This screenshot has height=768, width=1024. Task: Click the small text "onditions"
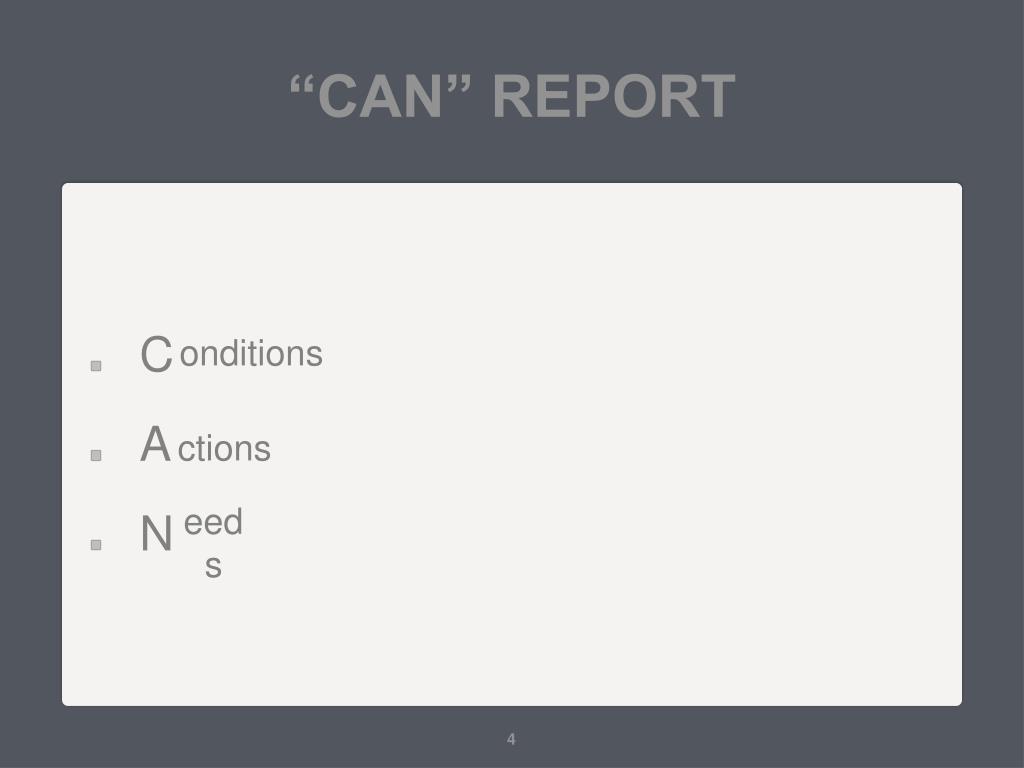(x=251, y=354)
